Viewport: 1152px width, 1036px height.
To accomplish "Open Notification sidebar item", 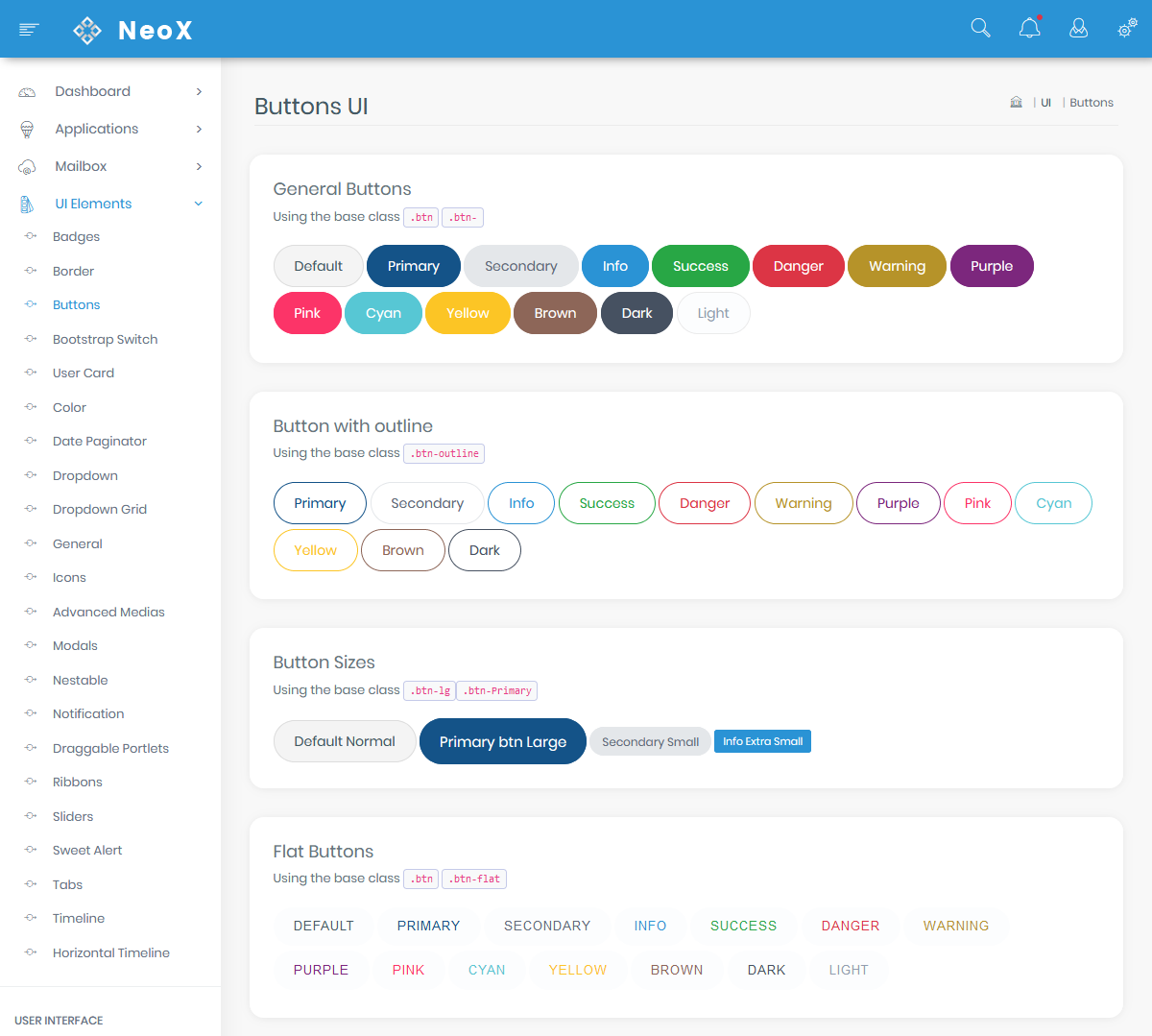I will pos(88,714).
